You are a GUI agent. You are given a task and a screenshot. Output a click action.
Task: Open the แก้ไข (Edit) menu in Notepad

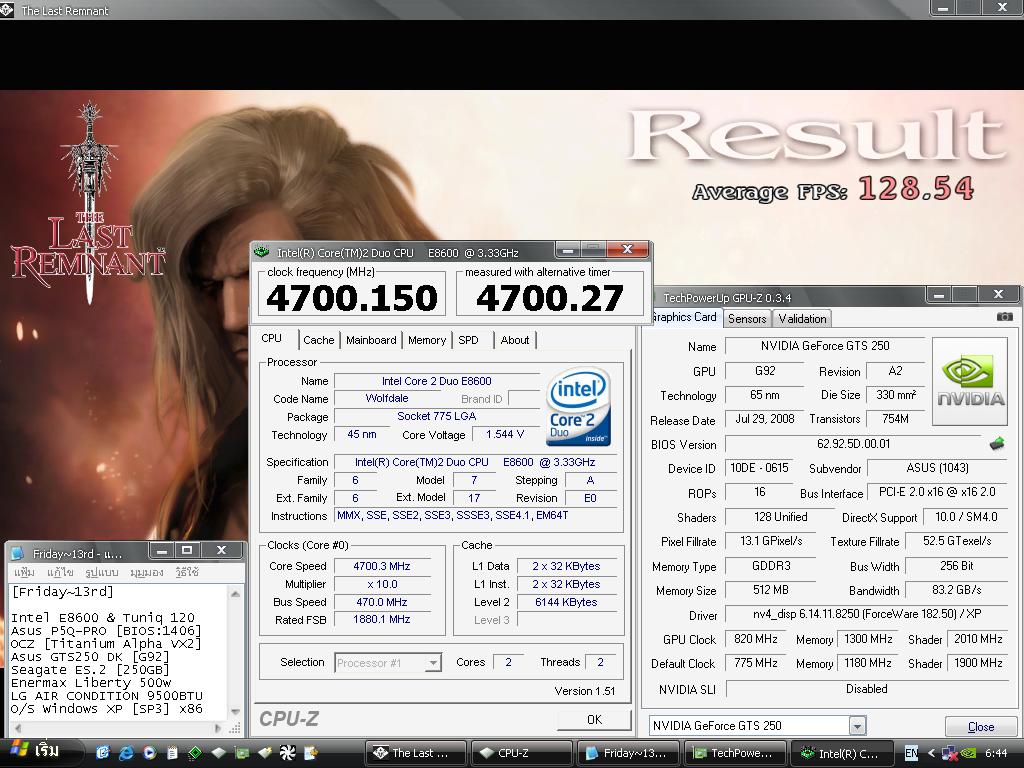tap(60, 572)
